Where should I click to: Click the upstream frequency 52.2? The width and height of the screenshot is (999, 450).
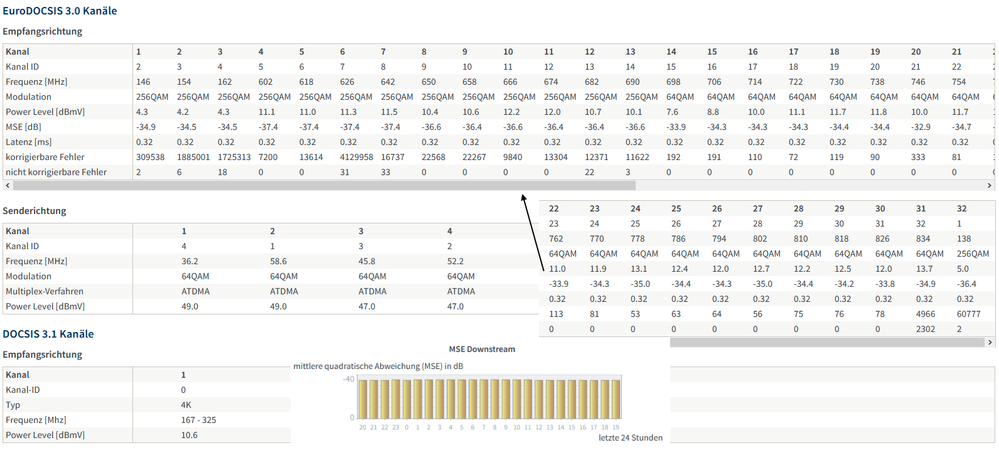(x=456, y=261)
